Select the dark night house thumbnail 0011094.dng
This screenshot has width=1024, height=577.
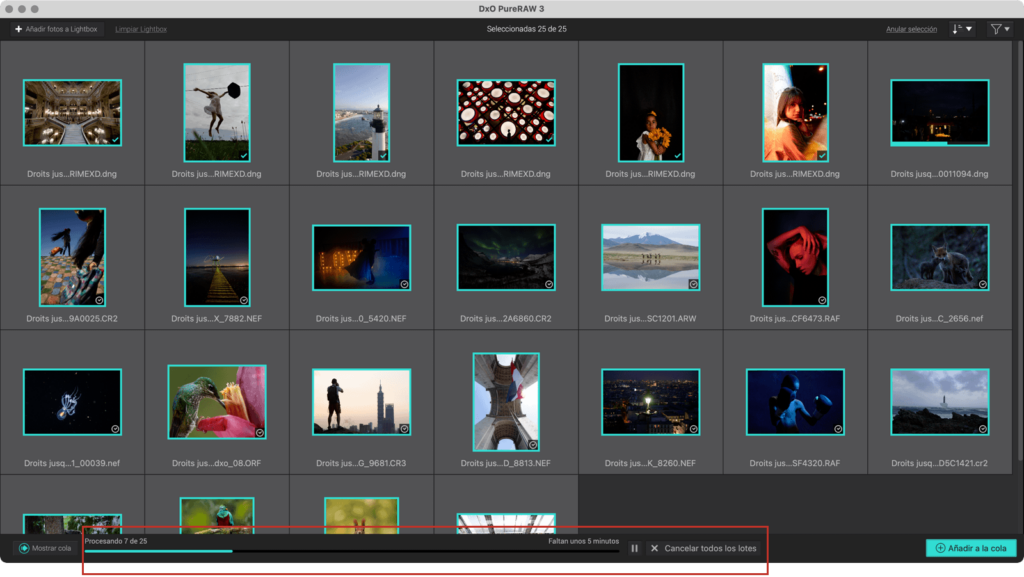point(940,113)
